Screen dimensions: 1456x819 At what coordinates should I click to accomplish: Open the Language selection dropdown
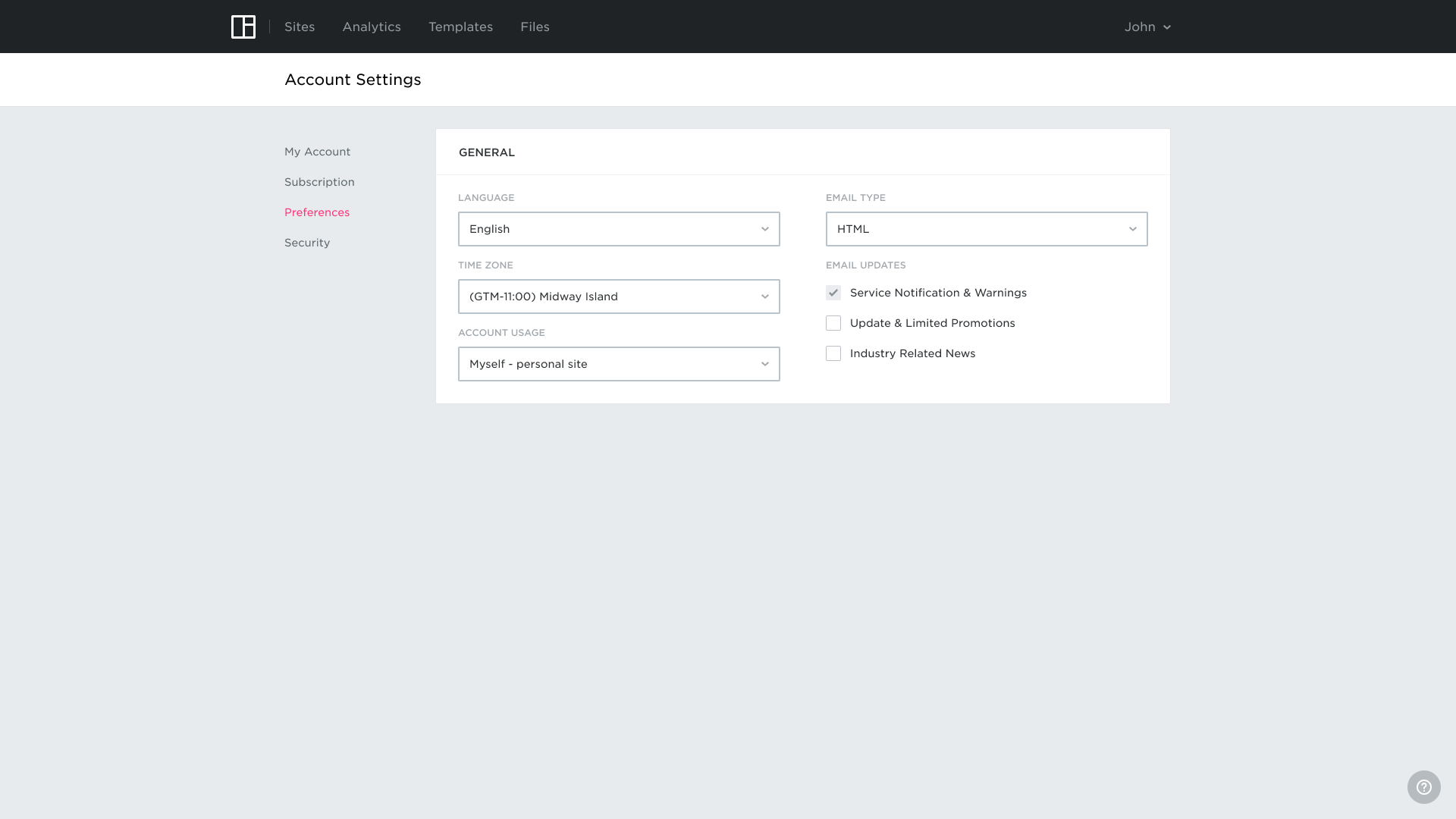[x=618, y=228]
